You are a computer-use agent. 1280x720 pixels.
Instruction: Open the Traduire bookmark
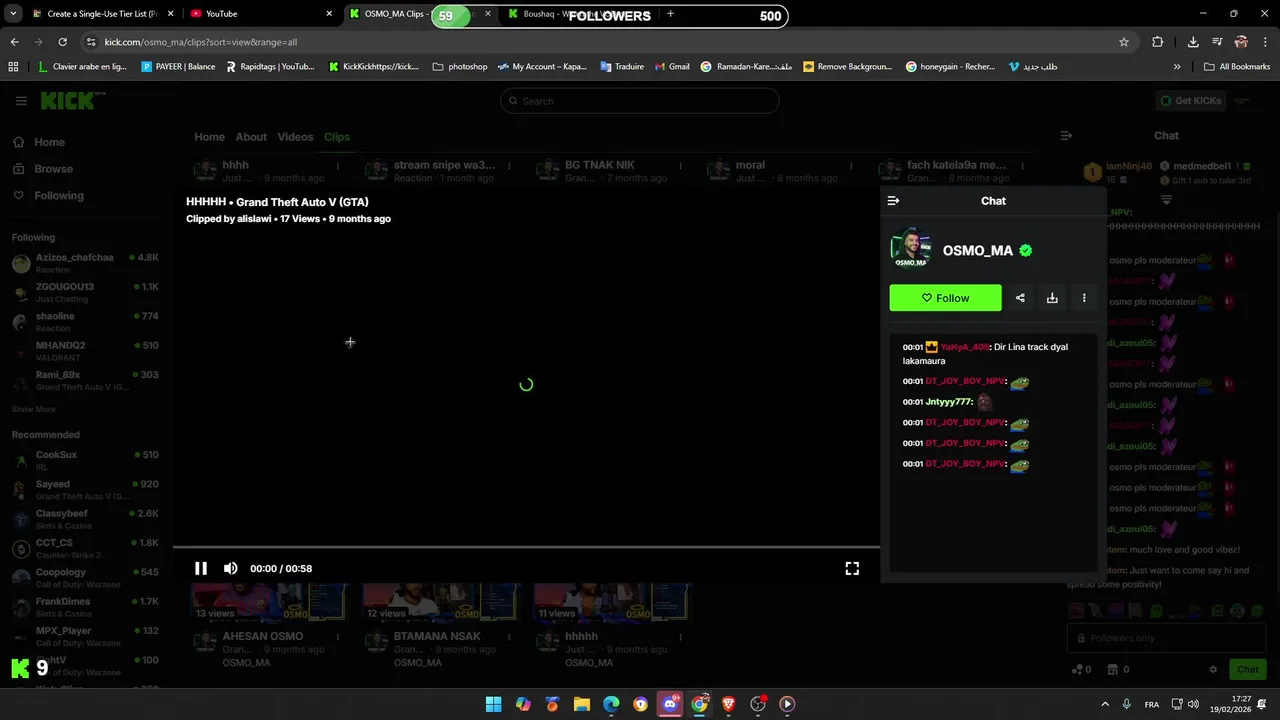pos(622,67)
